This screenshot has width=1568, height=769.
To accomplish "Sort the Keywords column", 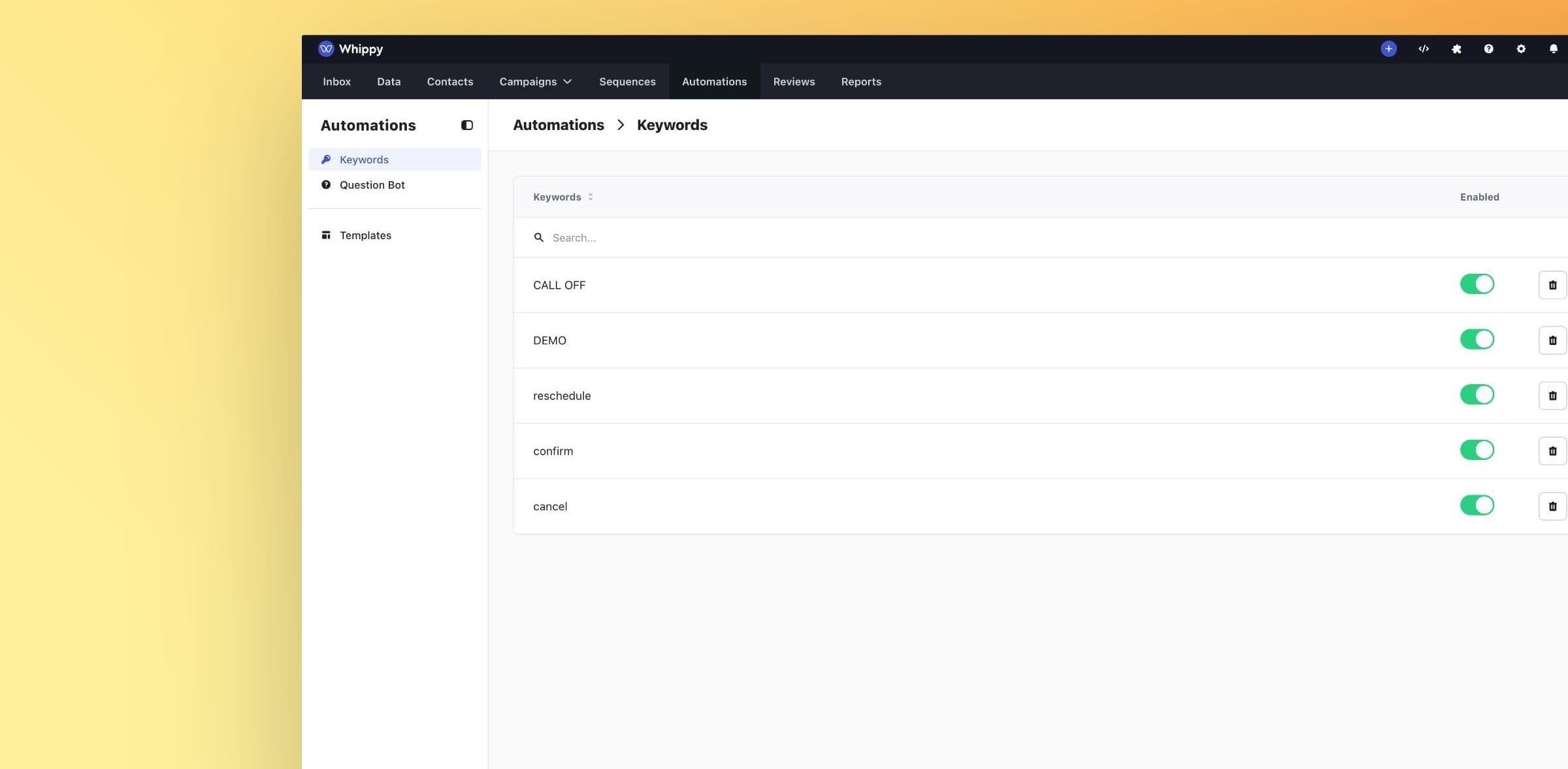I will [589, 197].
